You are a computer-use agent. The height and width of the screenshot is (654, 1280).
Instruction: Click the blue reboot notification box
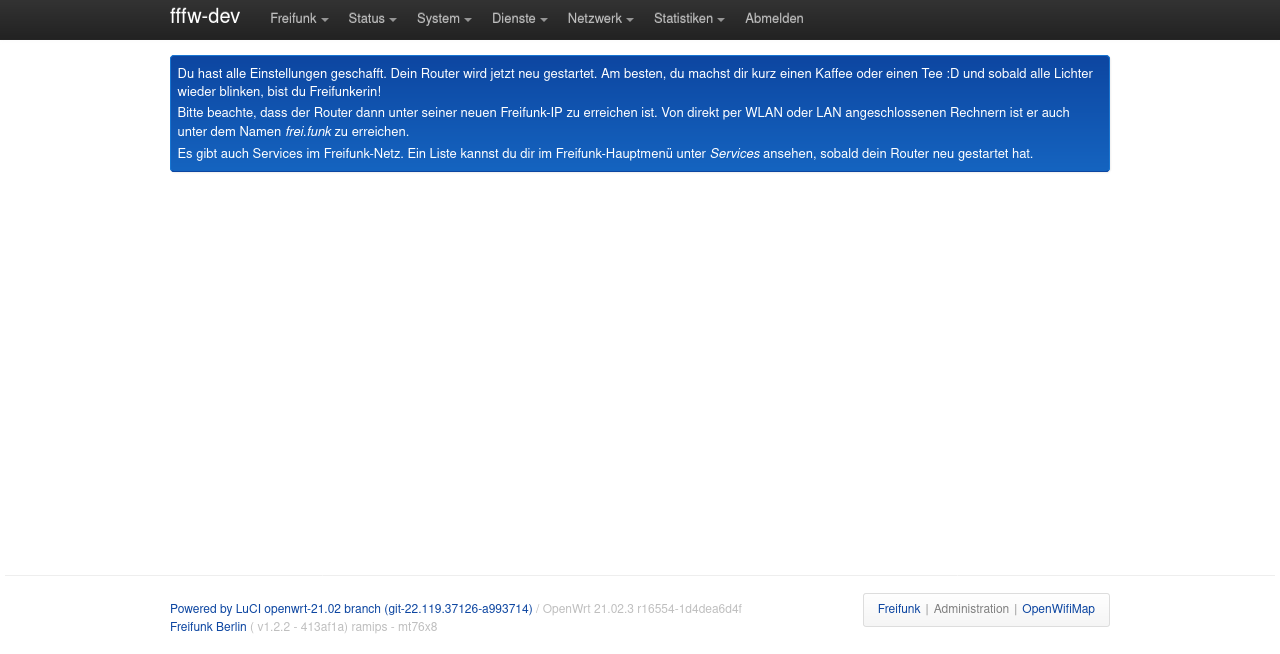click(x=639, y=113)
